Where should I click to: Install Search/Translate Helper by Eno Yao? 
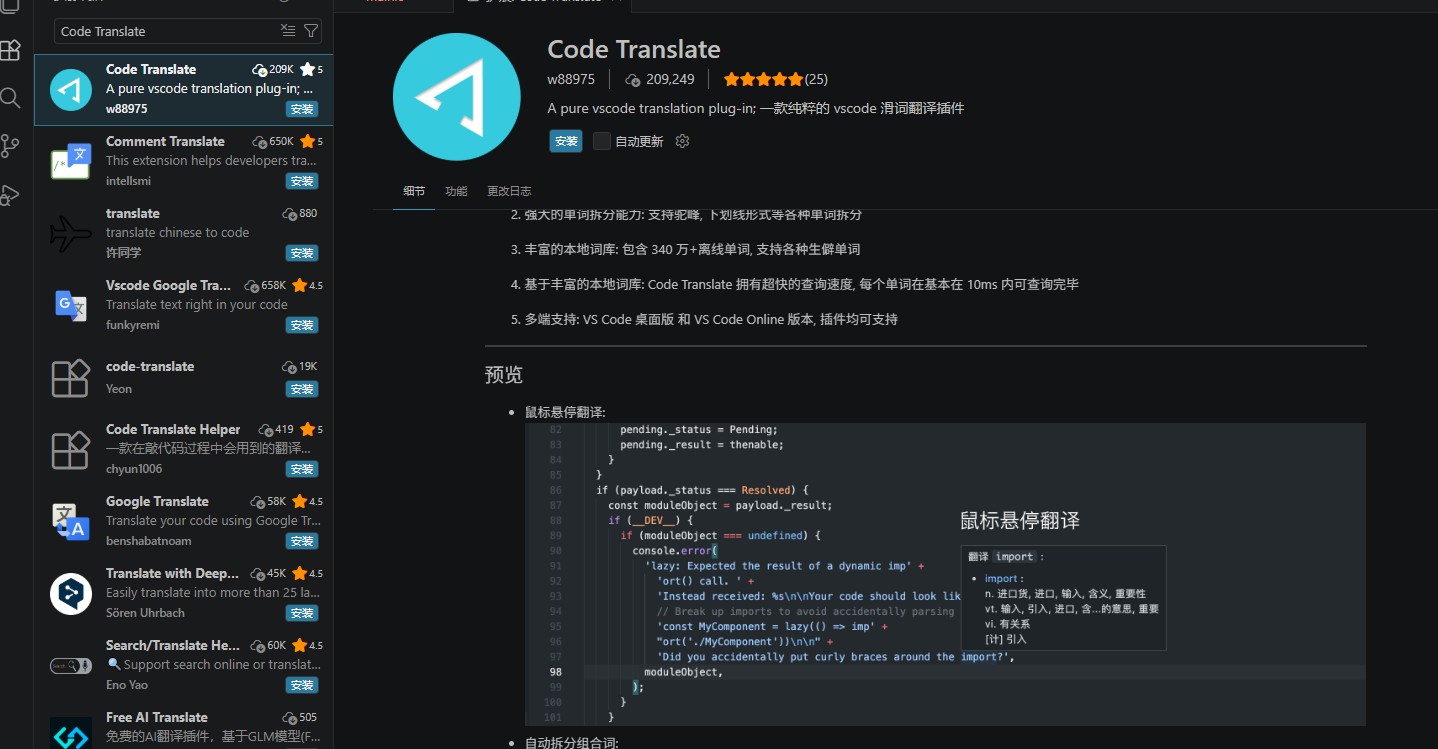pos(302,685)
